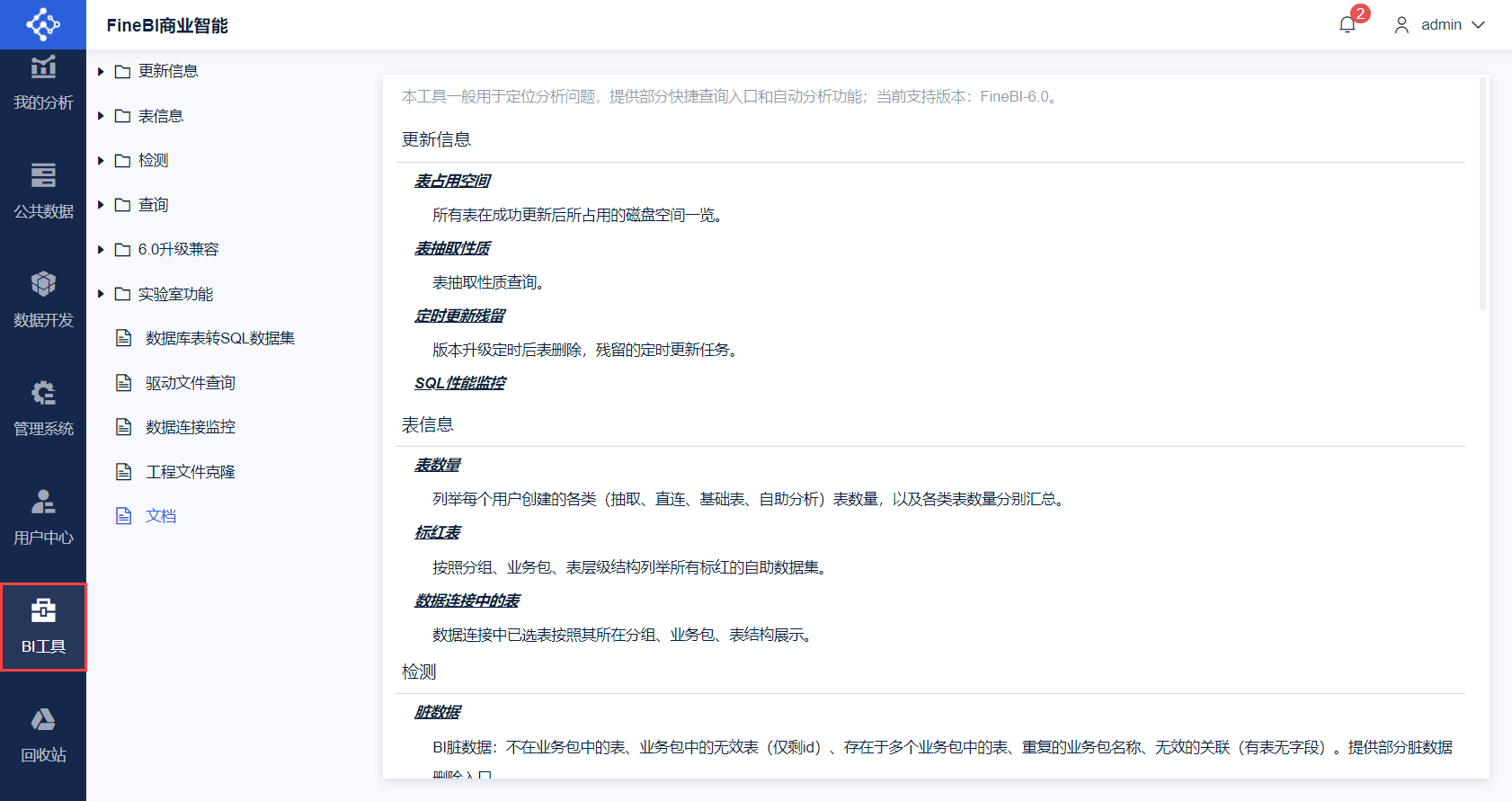The image size is (1512, 801).
Task: Click the 查询 folder icon
Action: click(123, 205)
